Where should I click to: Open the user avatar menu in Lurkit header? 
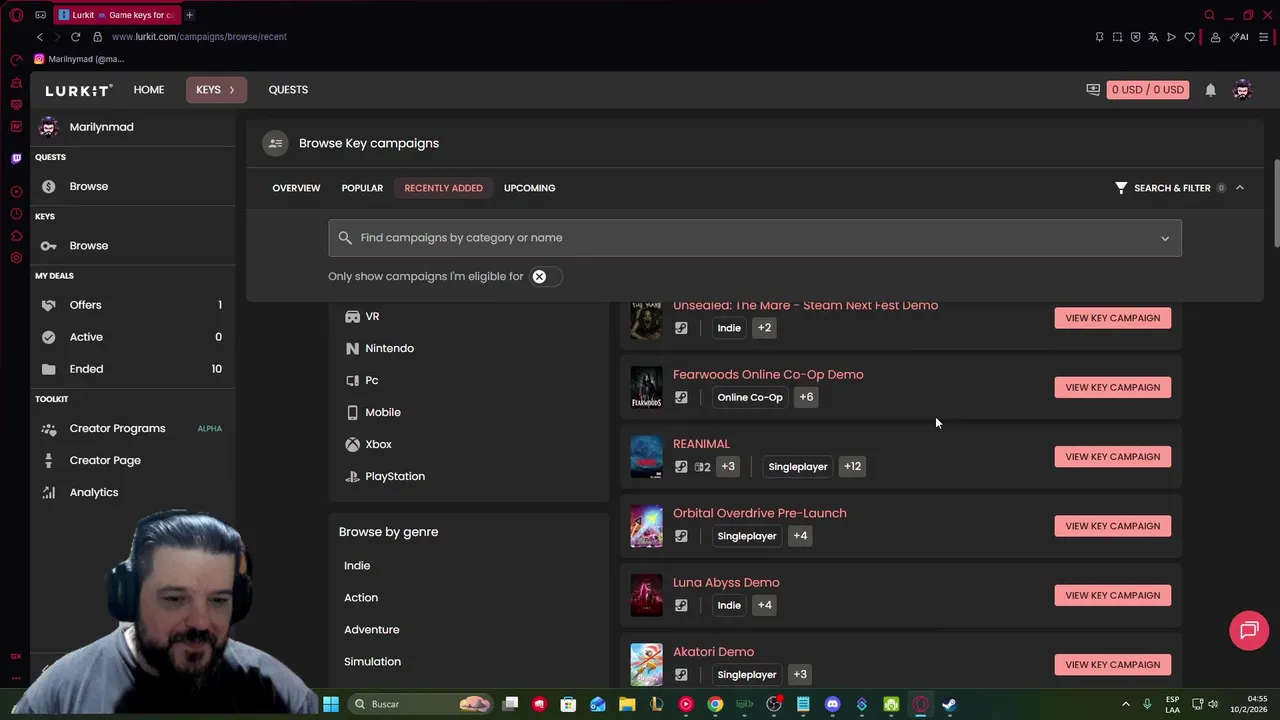[1242, 90]
